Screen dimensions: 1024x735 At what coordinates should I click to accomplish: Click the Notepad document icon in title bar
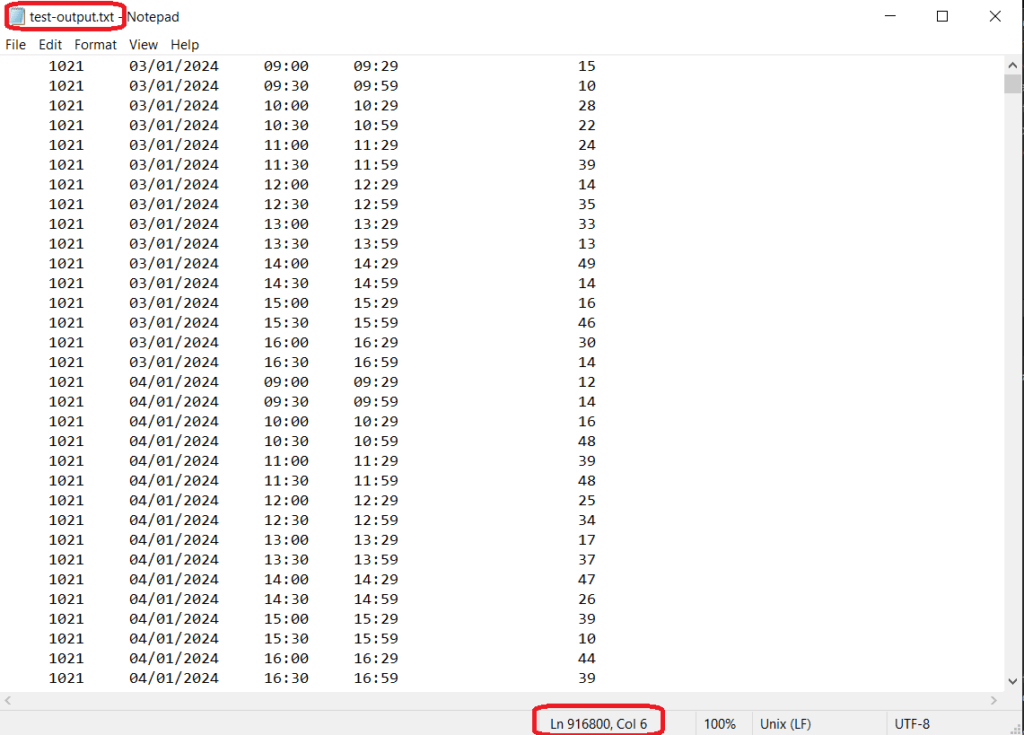click(x=17, y=16)
